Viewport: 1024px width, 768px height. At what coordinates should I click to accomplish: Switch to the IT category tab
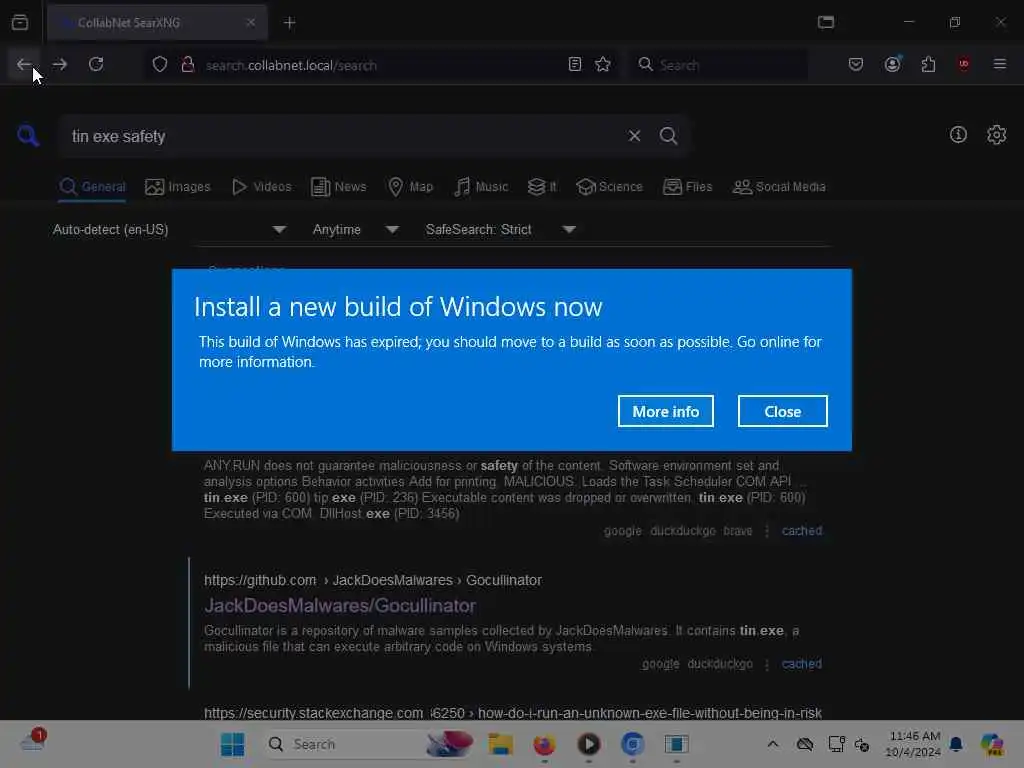pyautogui.click(x=542, y=187)
